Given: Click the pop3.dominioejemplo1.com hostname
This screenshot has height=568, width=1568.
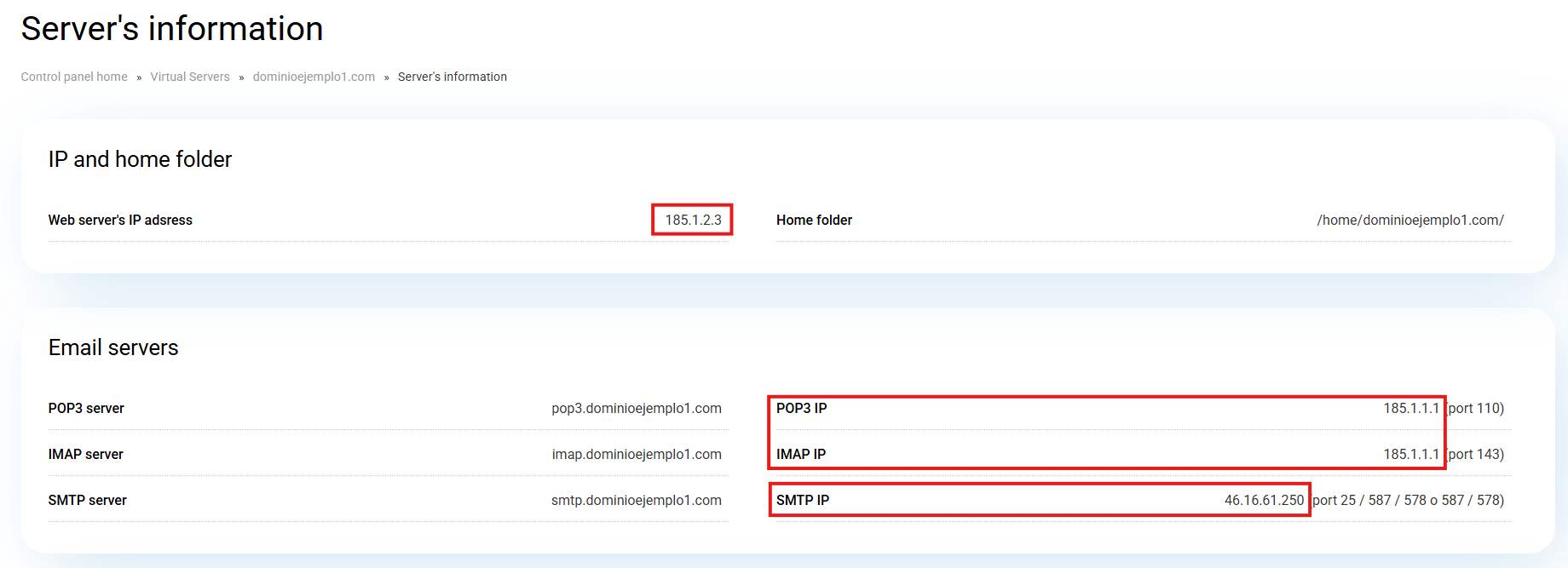Looking at the screenshot, I should [636, 409].
